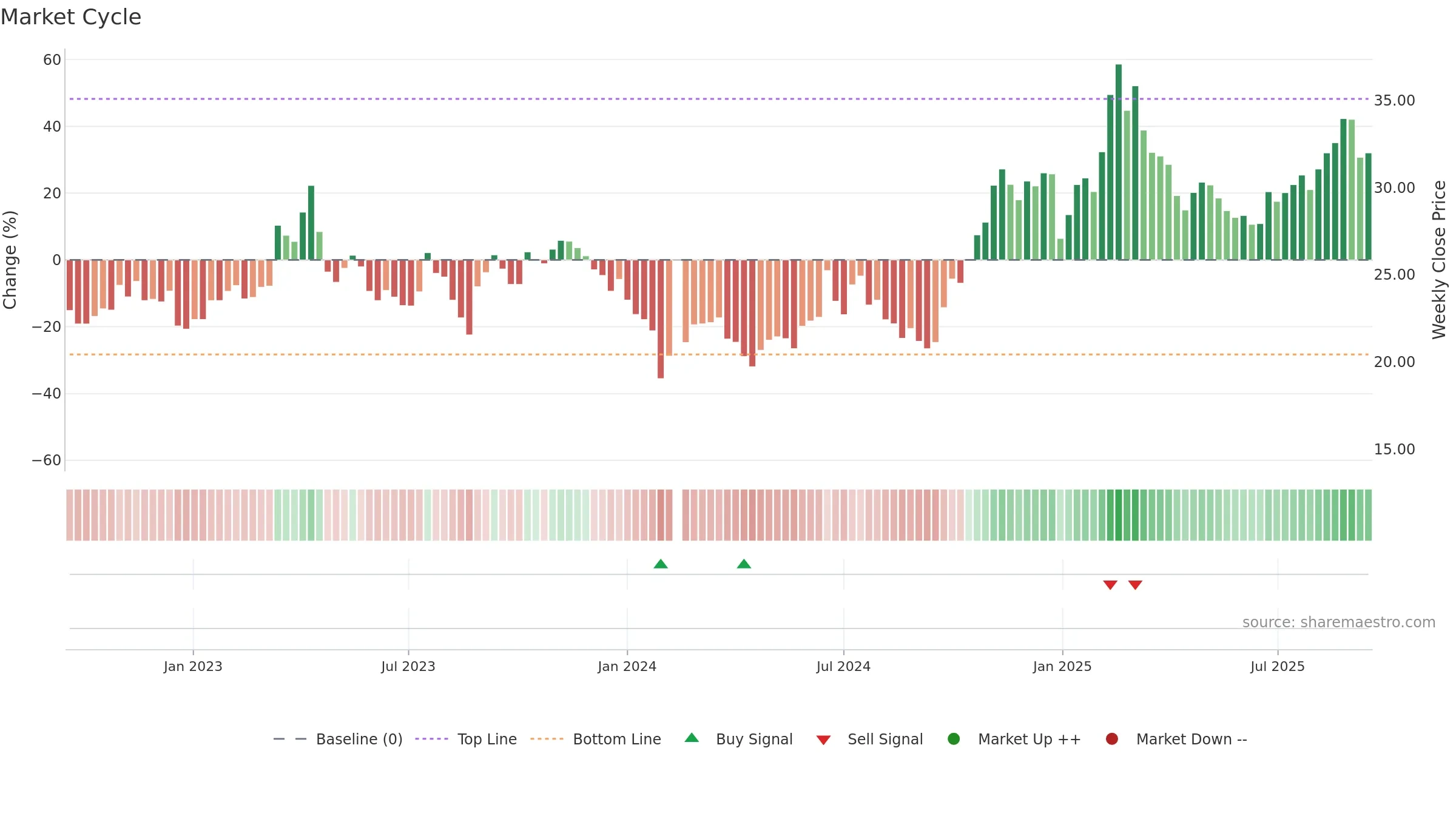Click the first buy signal marker after Jan 2024
Screen dimensions: 1456x819
point(661,564)
